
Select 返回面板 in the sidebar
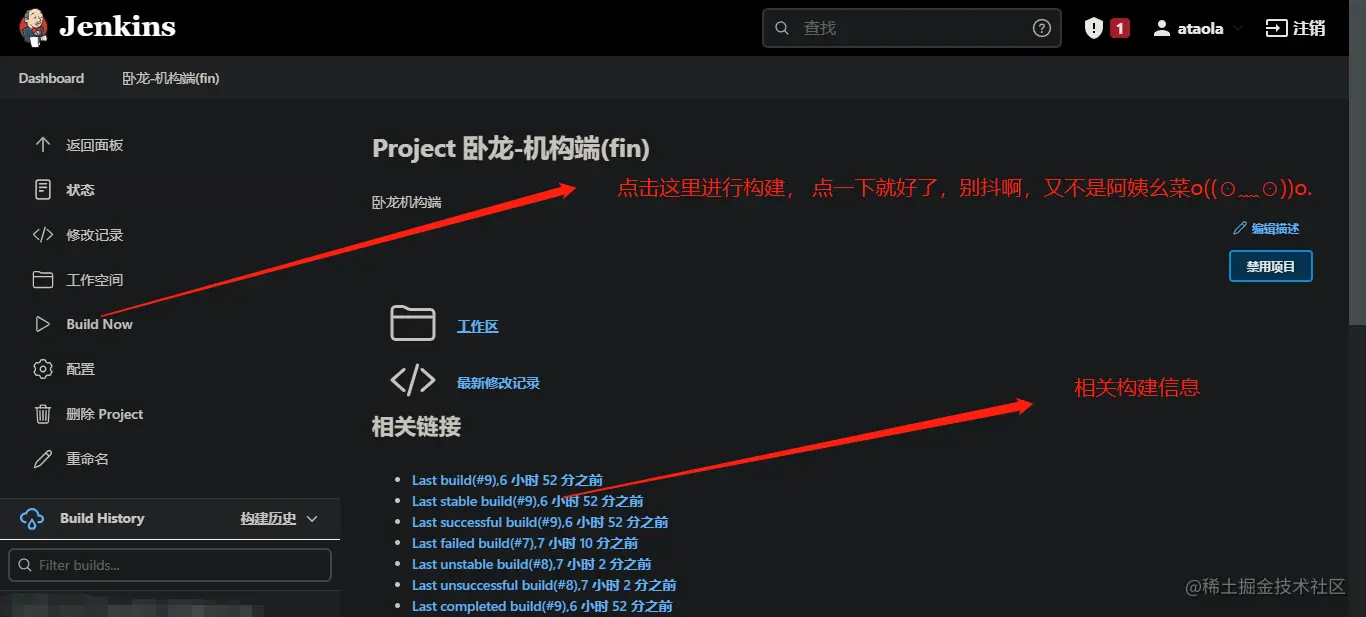tap(95, 145)
